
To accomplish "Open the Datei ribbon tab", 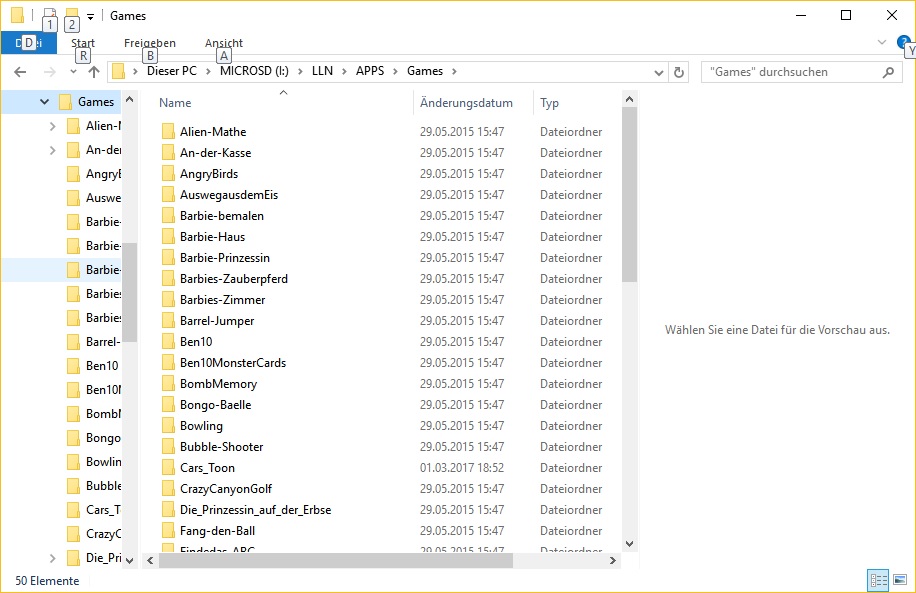I will click(x=29, y=43).
